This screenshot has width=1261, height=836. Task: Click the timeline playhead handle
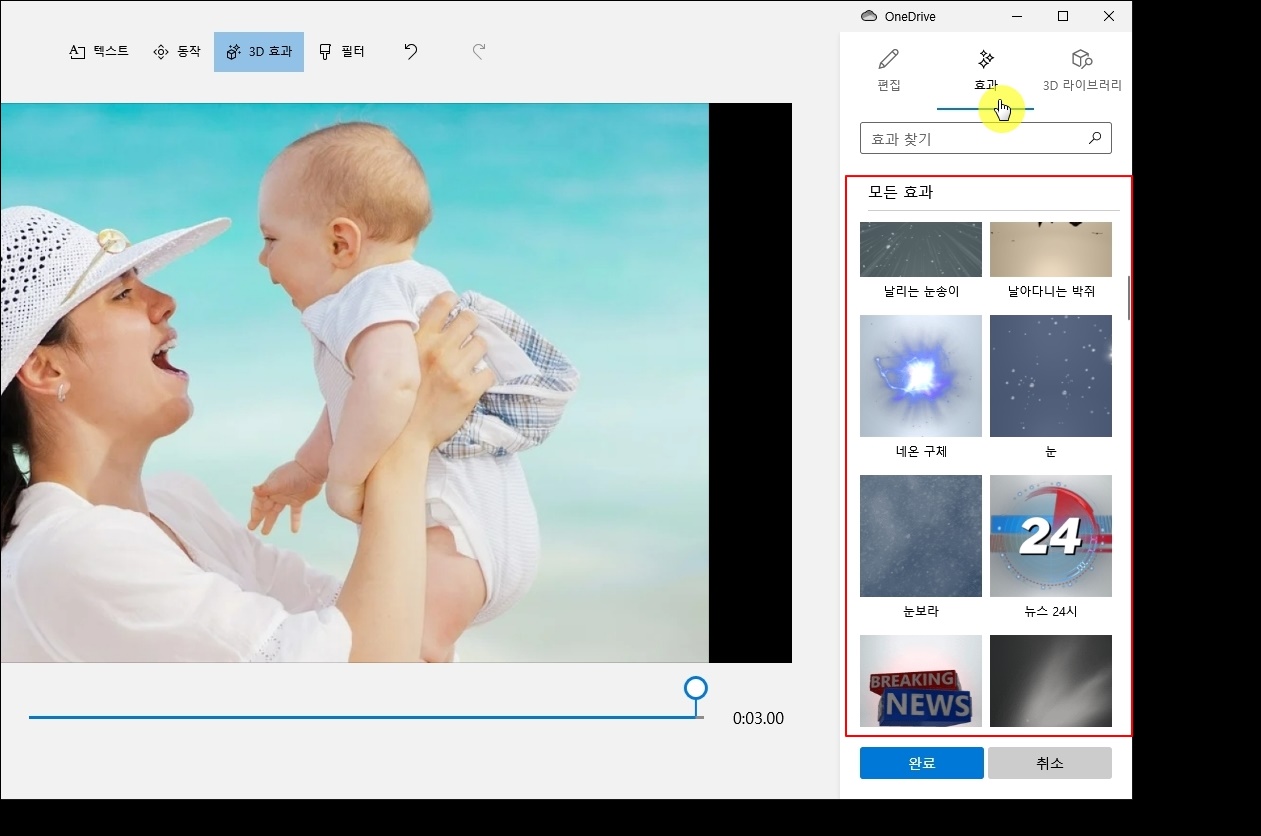[x=696, y=688]
